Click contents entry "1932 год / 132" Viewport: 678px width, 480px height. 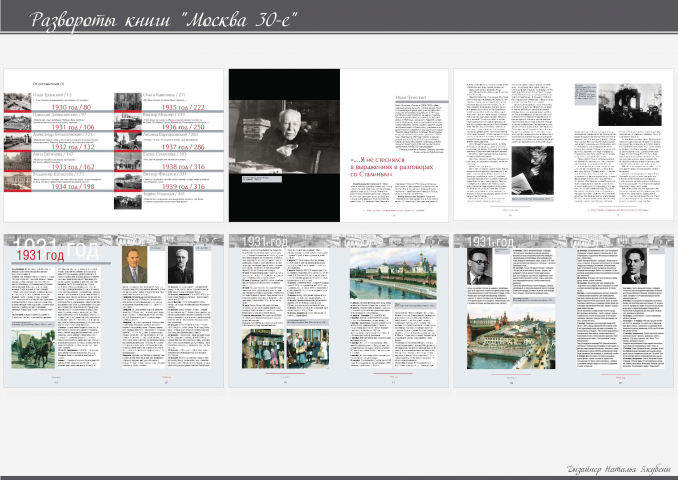(73, 147)
